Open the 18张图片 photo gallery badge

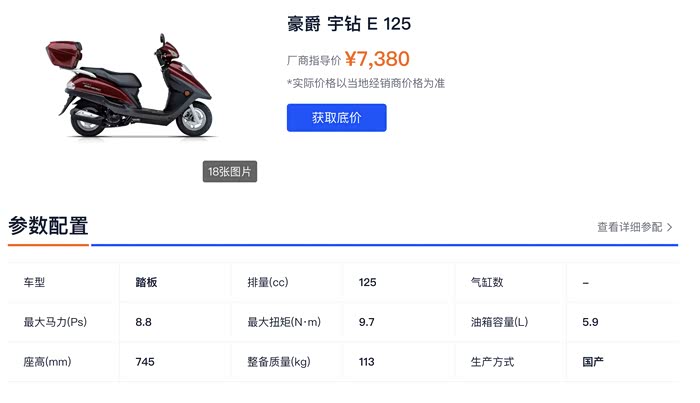[x=230, y=172]
